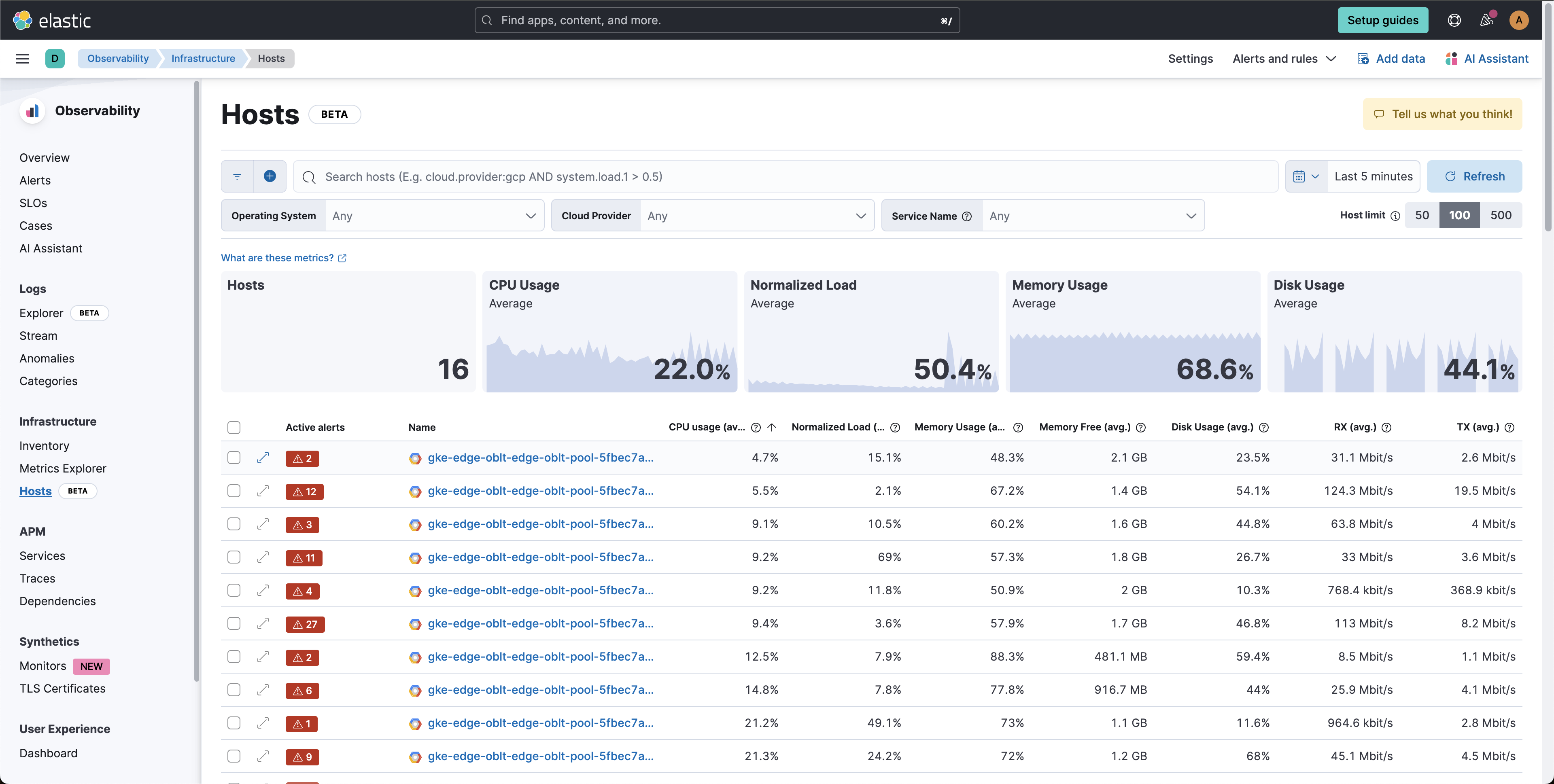The image size is (1554, 784).
Task: Click the CPU Usage average chart
Action: [610, 332]
